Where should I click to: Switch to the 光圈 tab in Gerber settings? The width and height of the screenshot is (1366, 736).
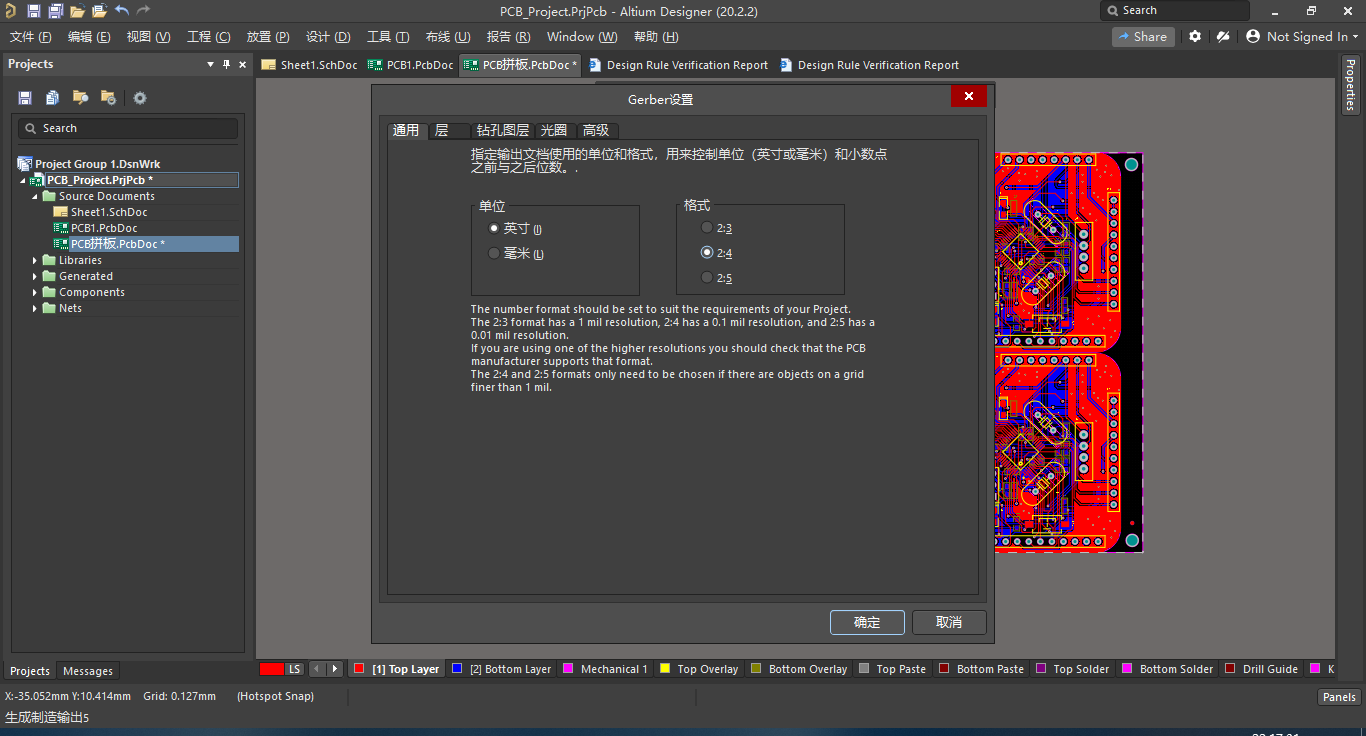[554, 130]
